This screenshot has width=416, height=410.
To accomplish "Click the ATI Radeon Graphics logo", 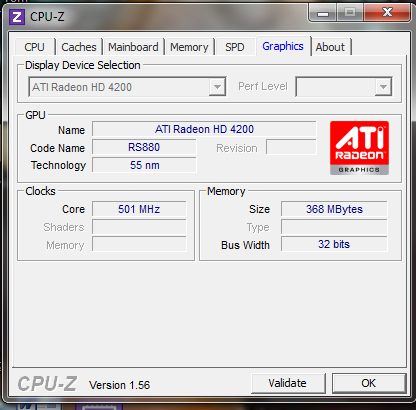I will pyautogui.click(x=359, y=148).
